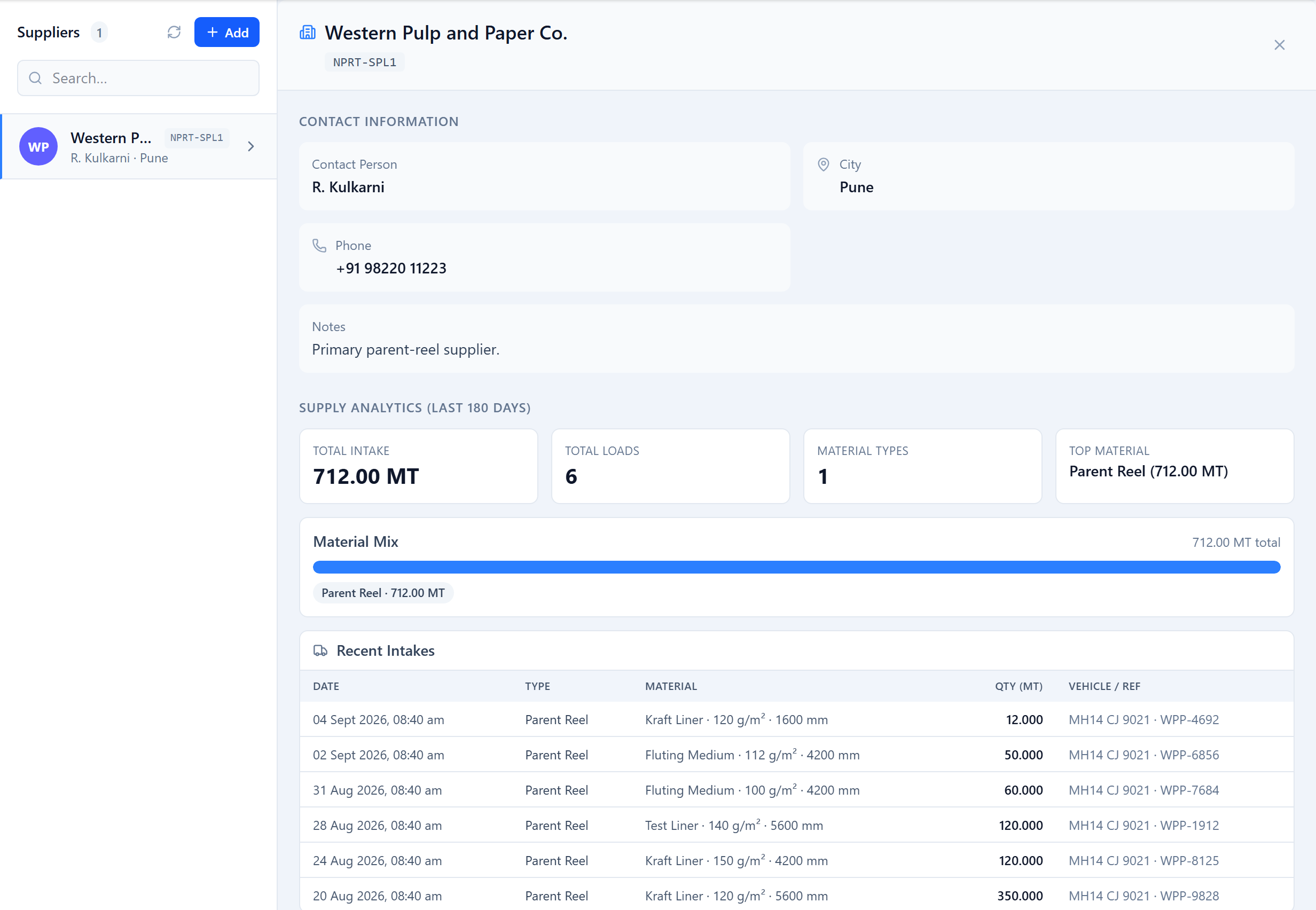Click the phone number +91 98220 11223
Image resolution: width=1316 pixels, height=910 pixels.
pos(391,269)
